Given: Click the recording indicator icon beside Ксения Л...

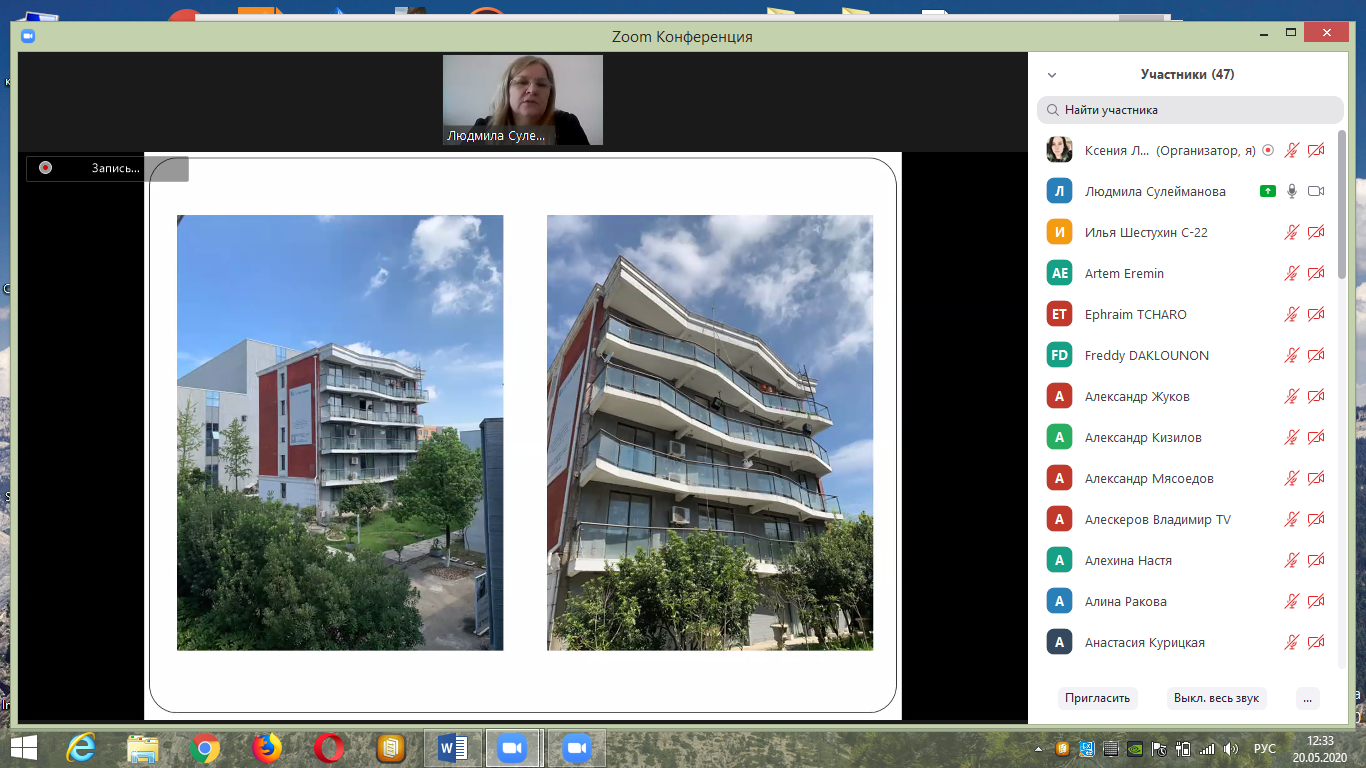Looking at the screenshot, I should pos(1268,150).
